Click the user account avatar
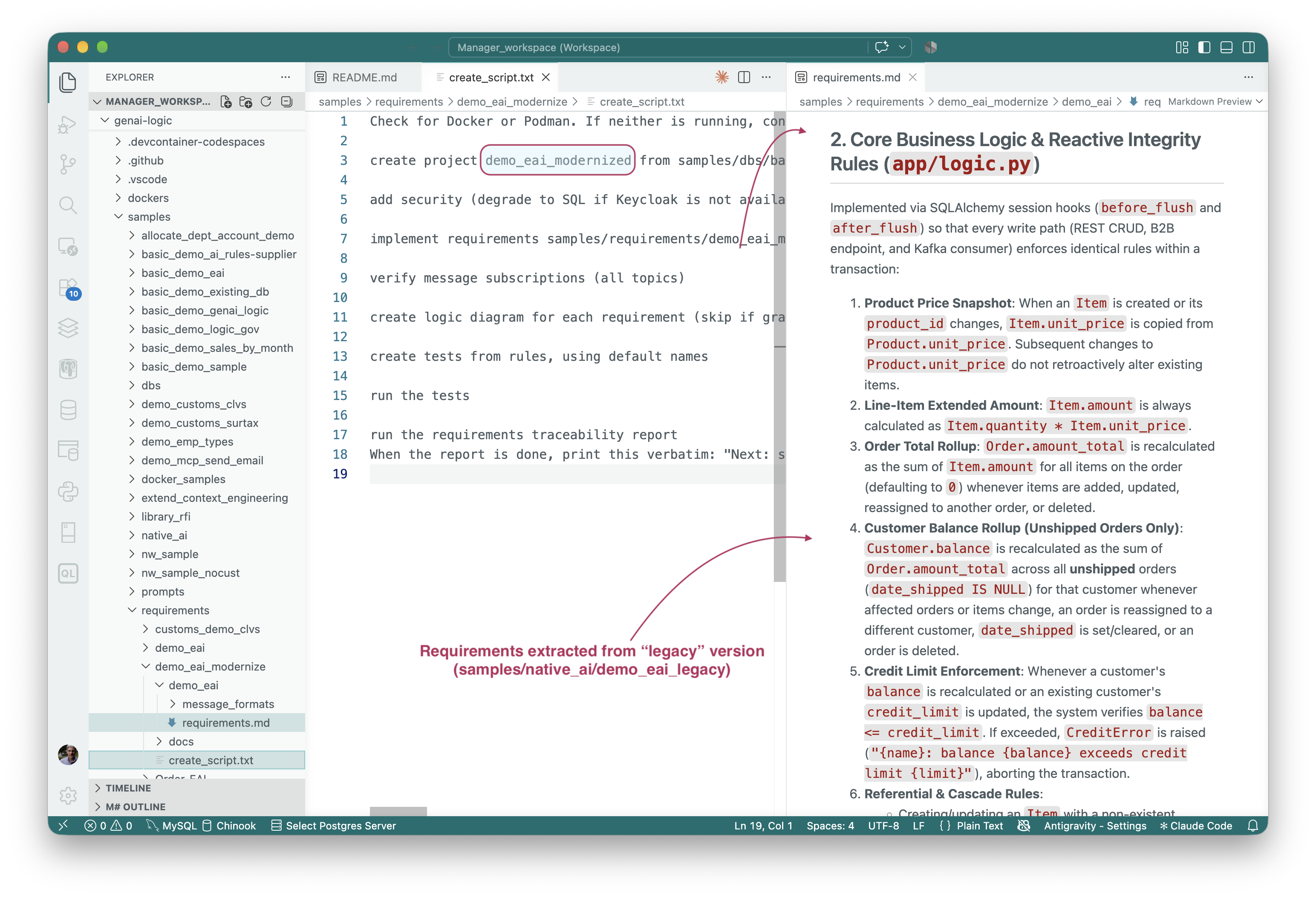This screenshot has height=898, width=1316. [68, 754]
